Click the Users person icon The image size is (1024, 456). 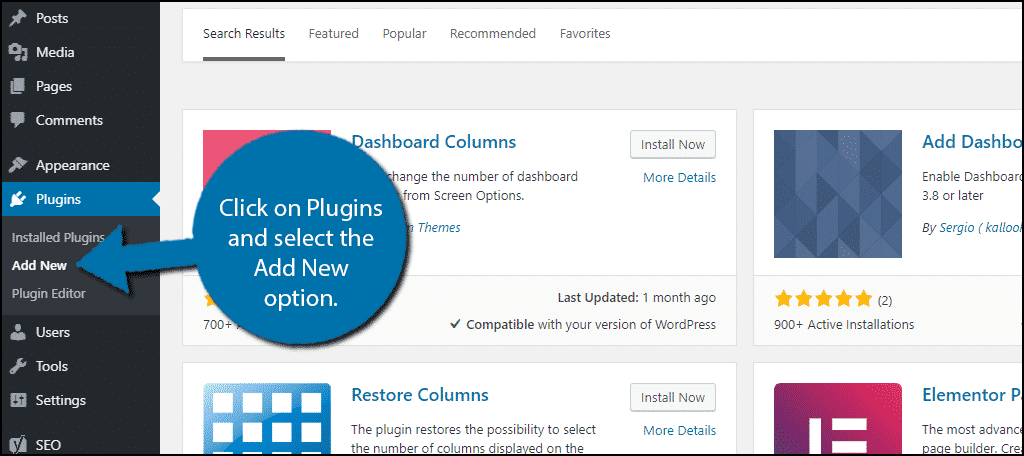pos(18,332)
